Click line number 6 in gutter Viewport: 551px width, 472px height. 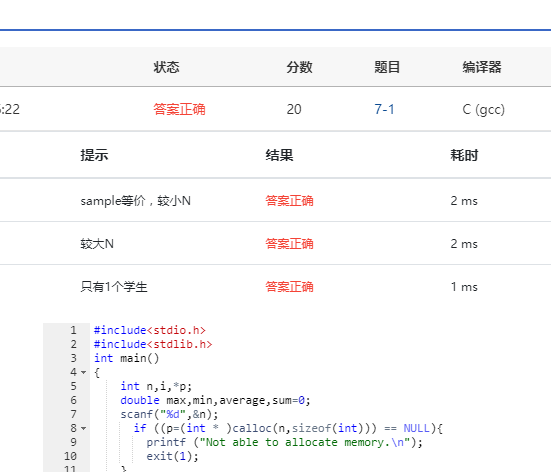coord(73,400)
